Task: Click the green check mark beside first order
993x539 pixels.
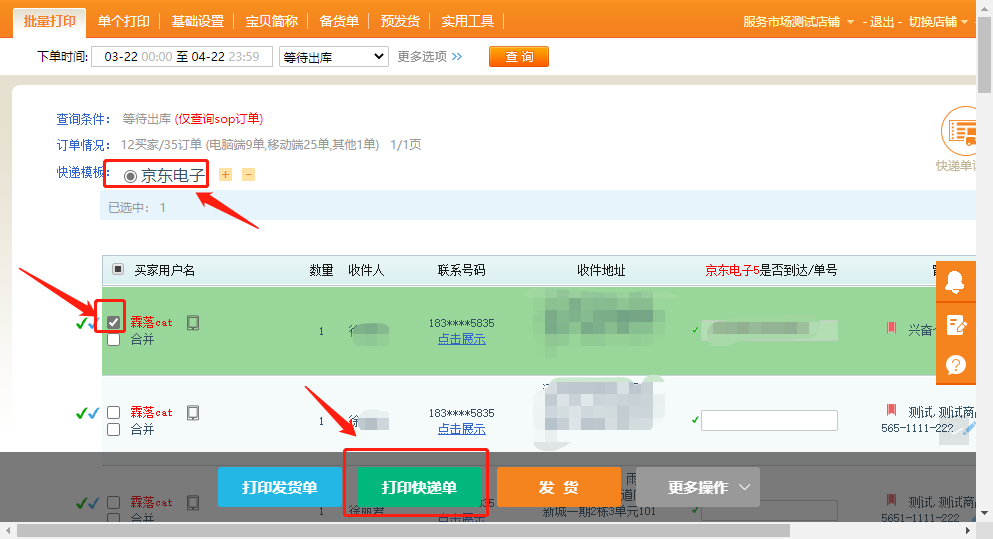Action: pyautogui.click(x=80, y=324)
